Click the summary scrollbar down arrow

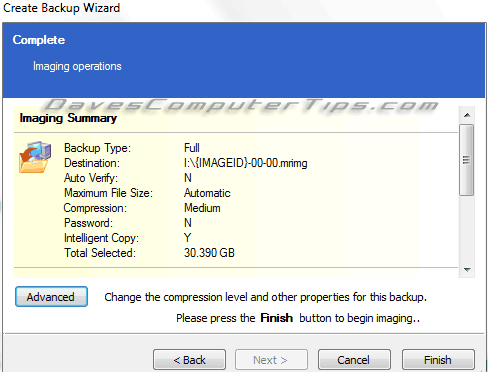(467, 269)
